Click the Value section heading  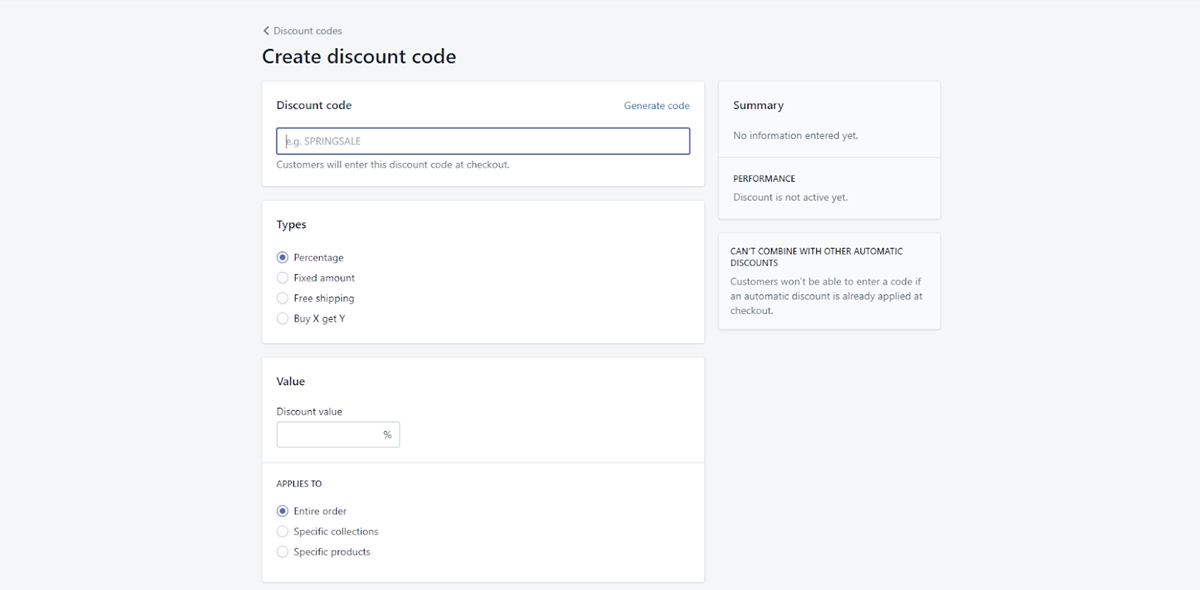(x=291, y=381)
